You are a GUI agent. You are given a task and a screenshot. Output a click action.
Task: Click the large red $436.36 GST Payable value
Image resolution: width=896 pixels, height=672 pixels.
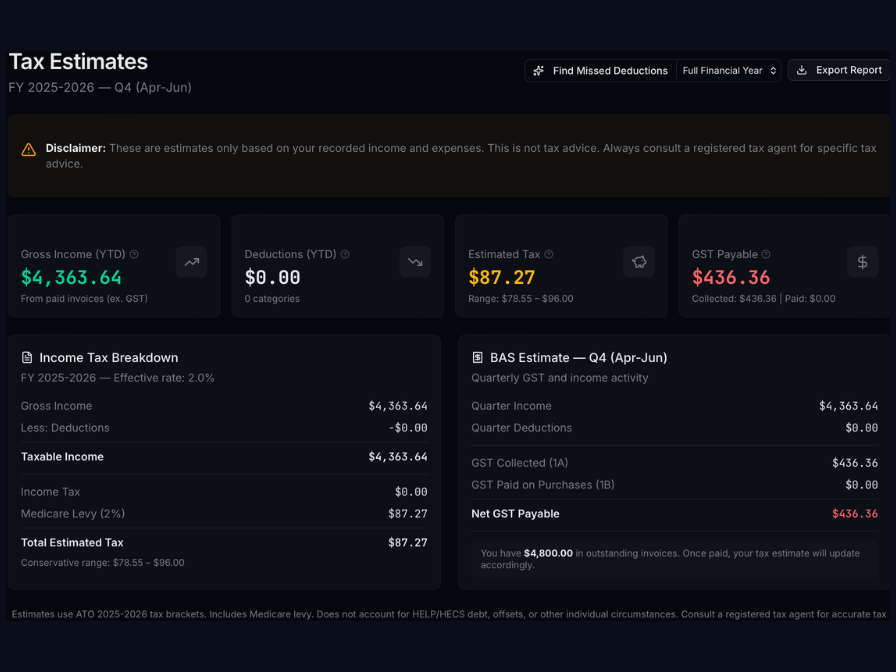click(x=731, y=278)
